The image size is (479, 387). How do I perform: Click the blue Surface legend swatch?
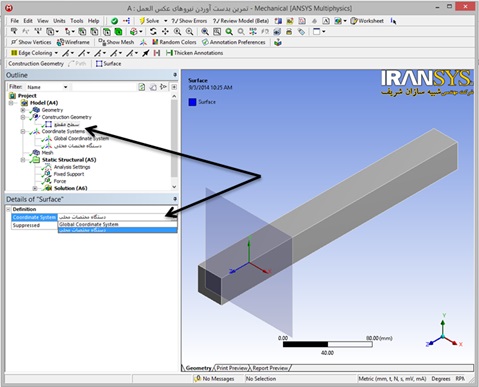click(192, 102)
